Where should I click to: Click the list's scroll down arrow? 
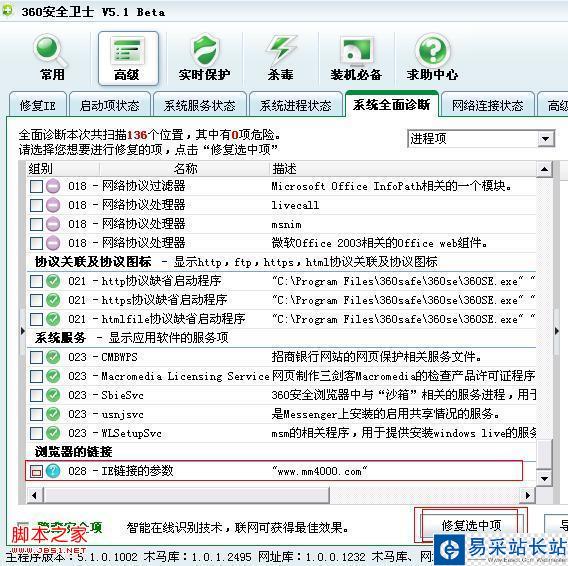pos(544,478)
